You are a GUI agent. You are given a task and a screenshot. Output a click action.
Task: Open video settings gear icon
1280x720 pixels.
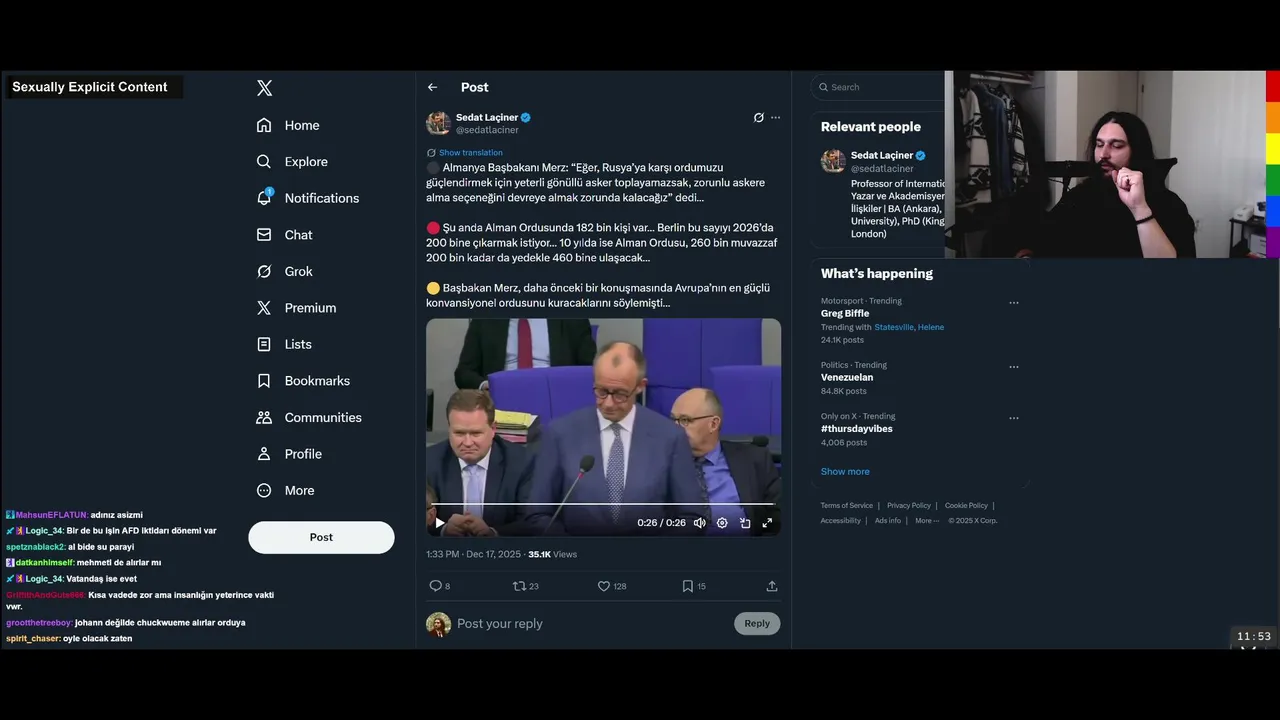tap(722, 523)
